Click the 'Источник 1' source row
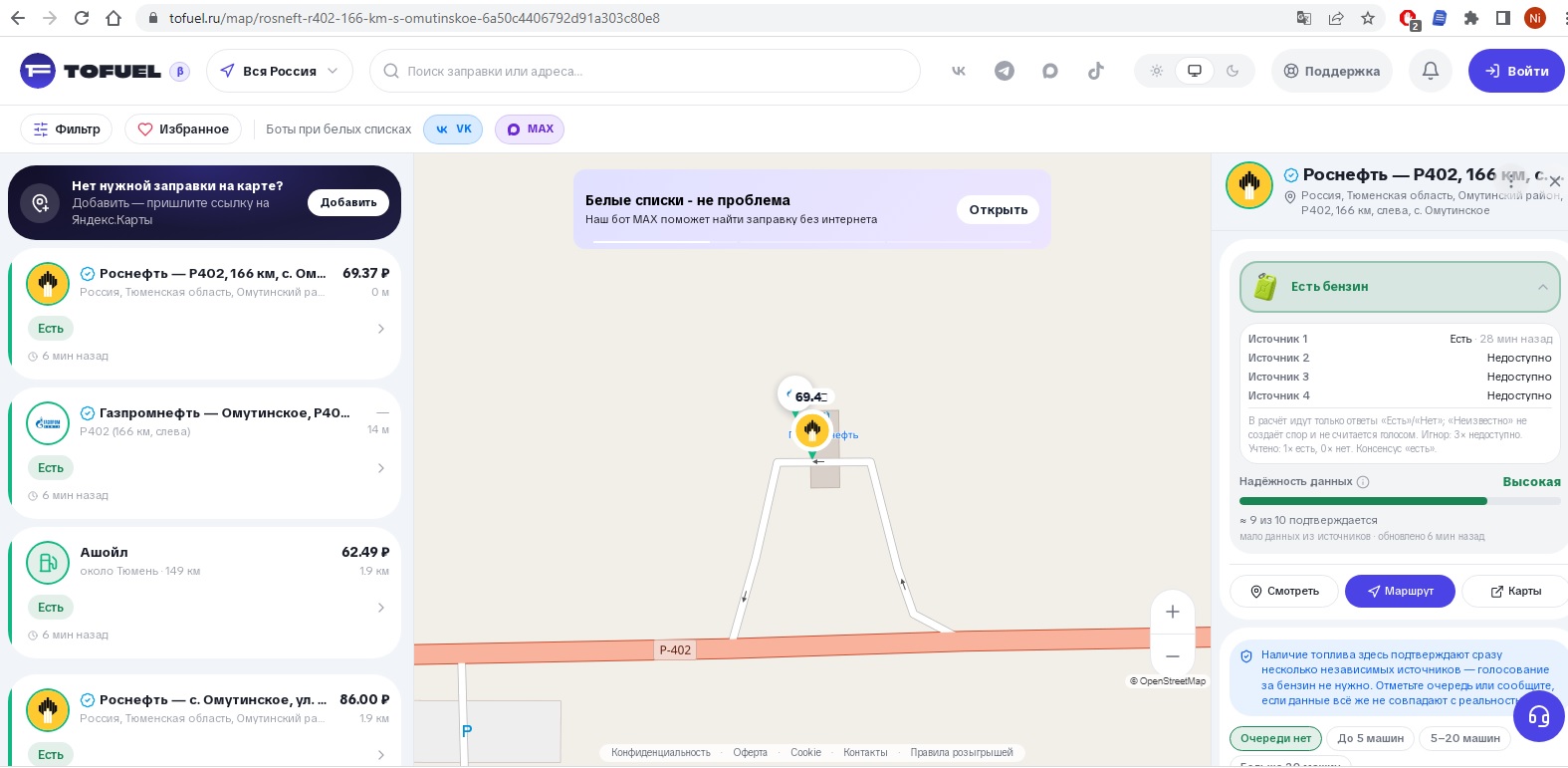The height and width of the screenshot is (768, 1568). (1400, 339)
